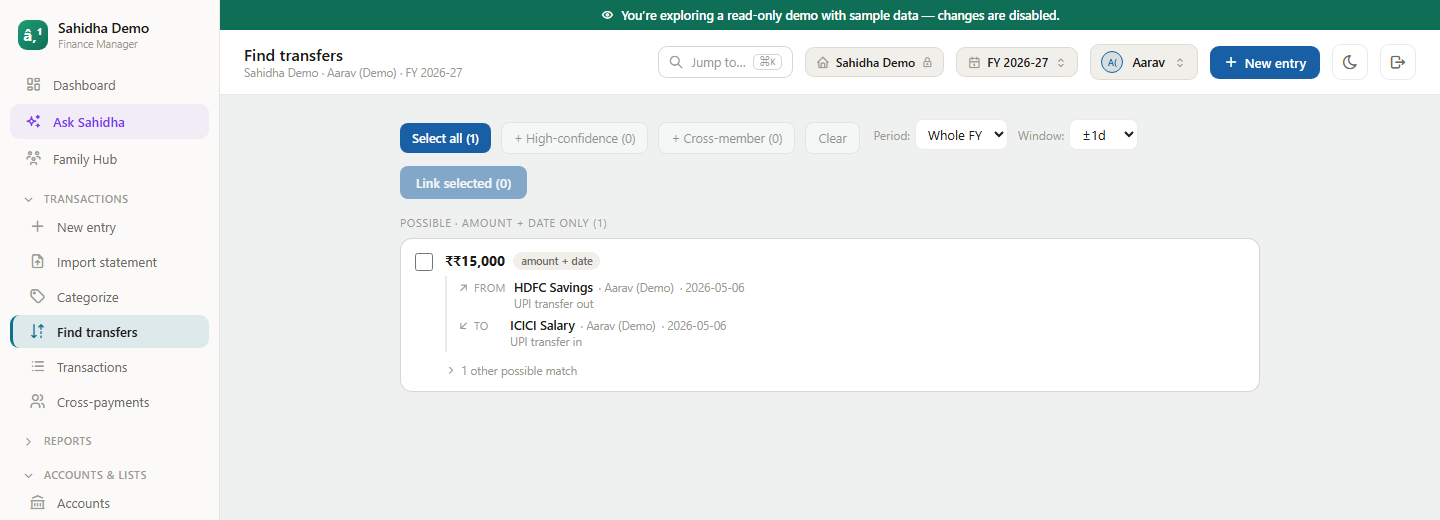Screen dimensions: 1440x520
Task: Click the Import statement upload icon
Action: [x=38, y=262]
